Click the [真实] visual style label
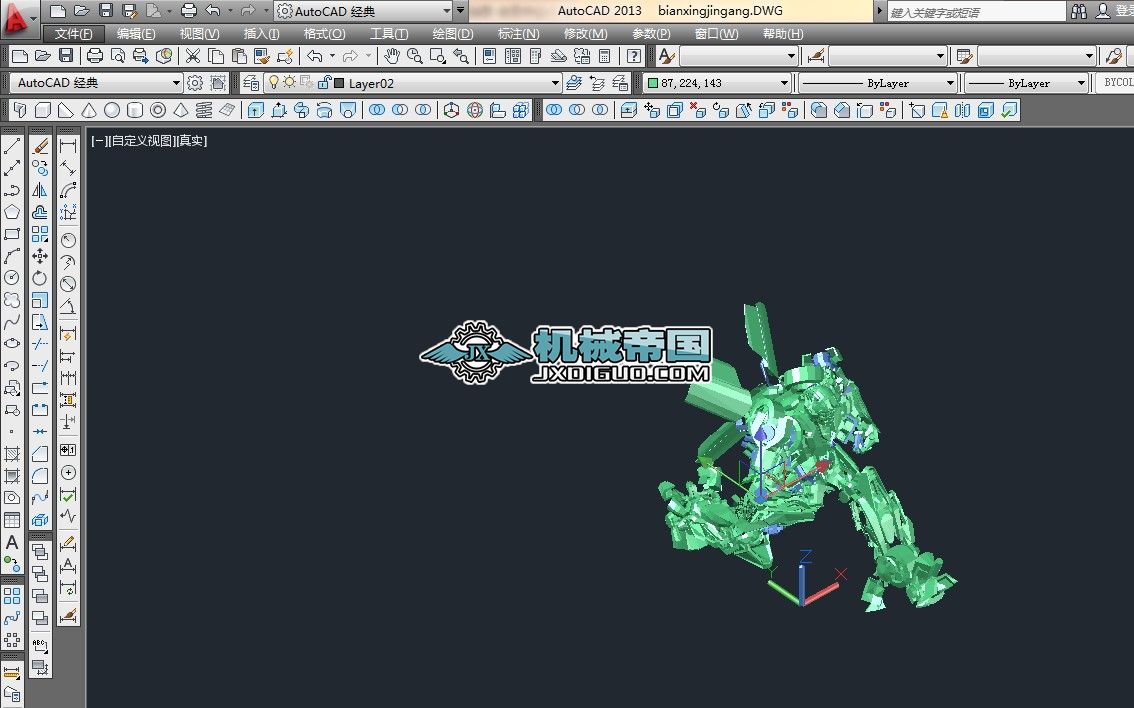The height and width of the screenshot is (708, 1134). [192, 140]
